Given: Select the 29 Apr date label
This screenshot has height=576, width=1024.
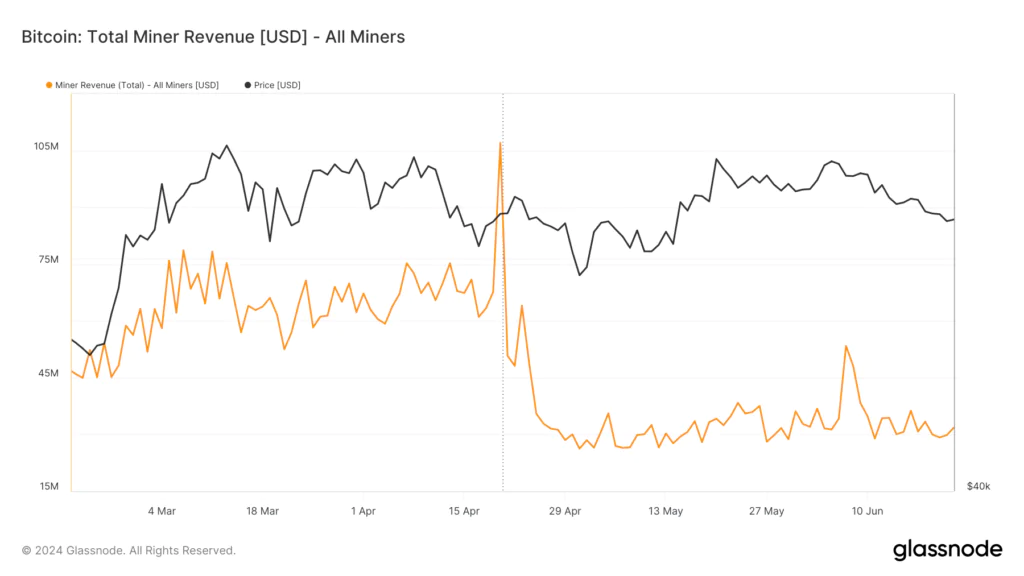Looking at the screenshot, I should 565,511.
